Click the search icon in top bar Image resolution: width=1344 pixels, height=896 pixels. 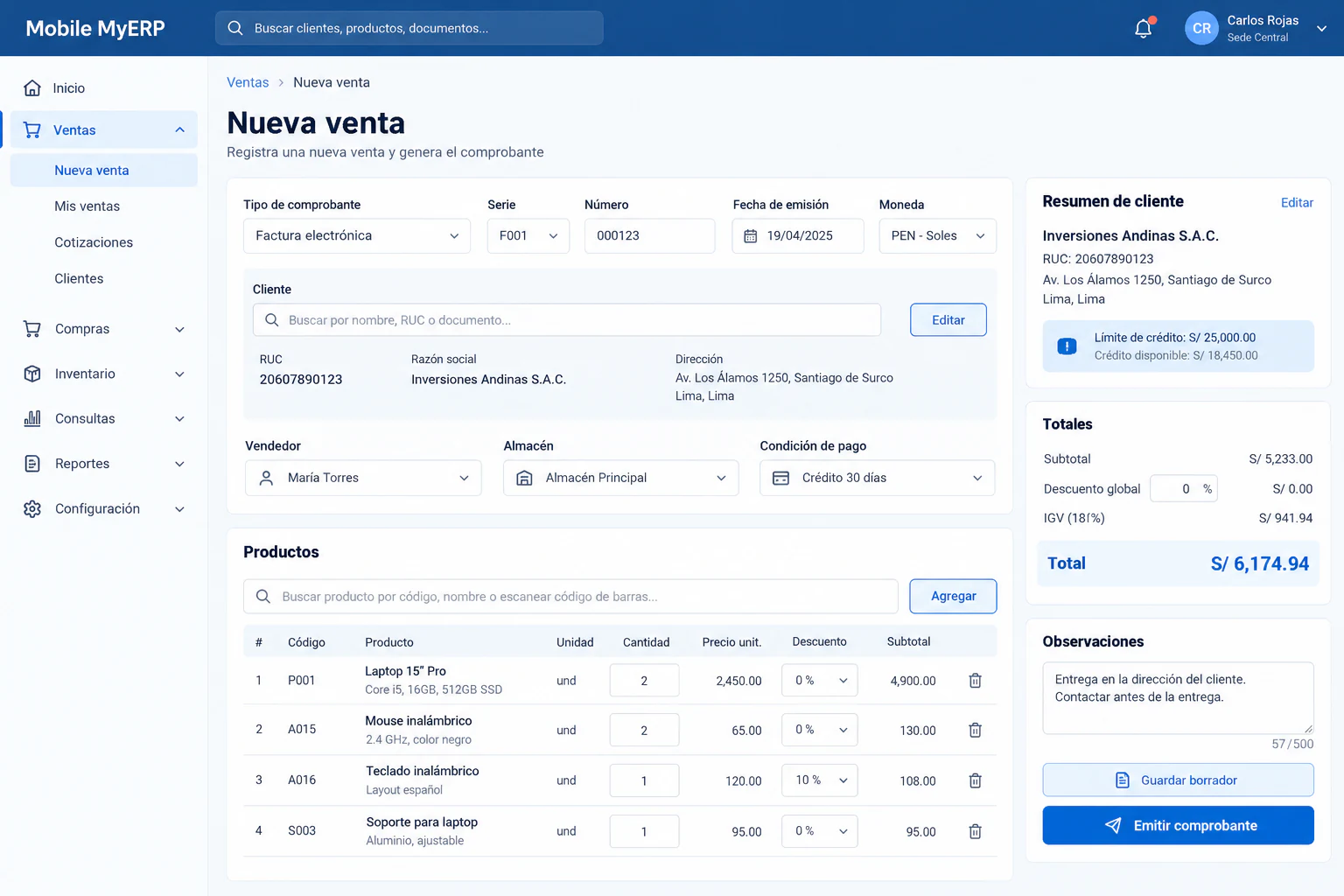coord(235,28)
